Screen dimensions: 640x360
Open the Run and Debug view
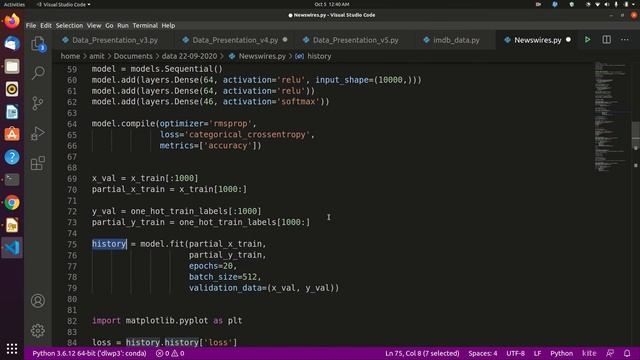point(38,133)
